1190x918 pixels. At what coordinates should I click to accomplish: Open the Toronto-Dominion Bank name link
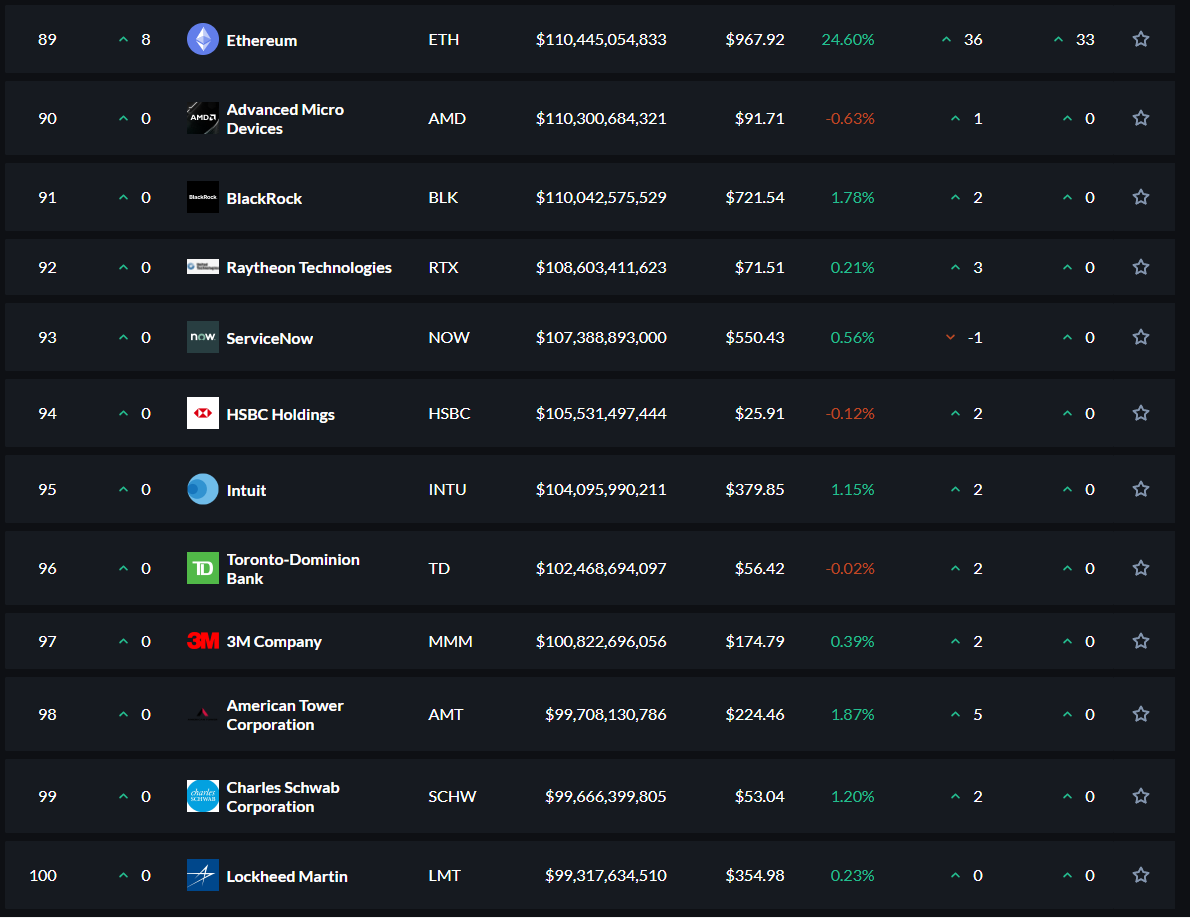pos(293,569)
